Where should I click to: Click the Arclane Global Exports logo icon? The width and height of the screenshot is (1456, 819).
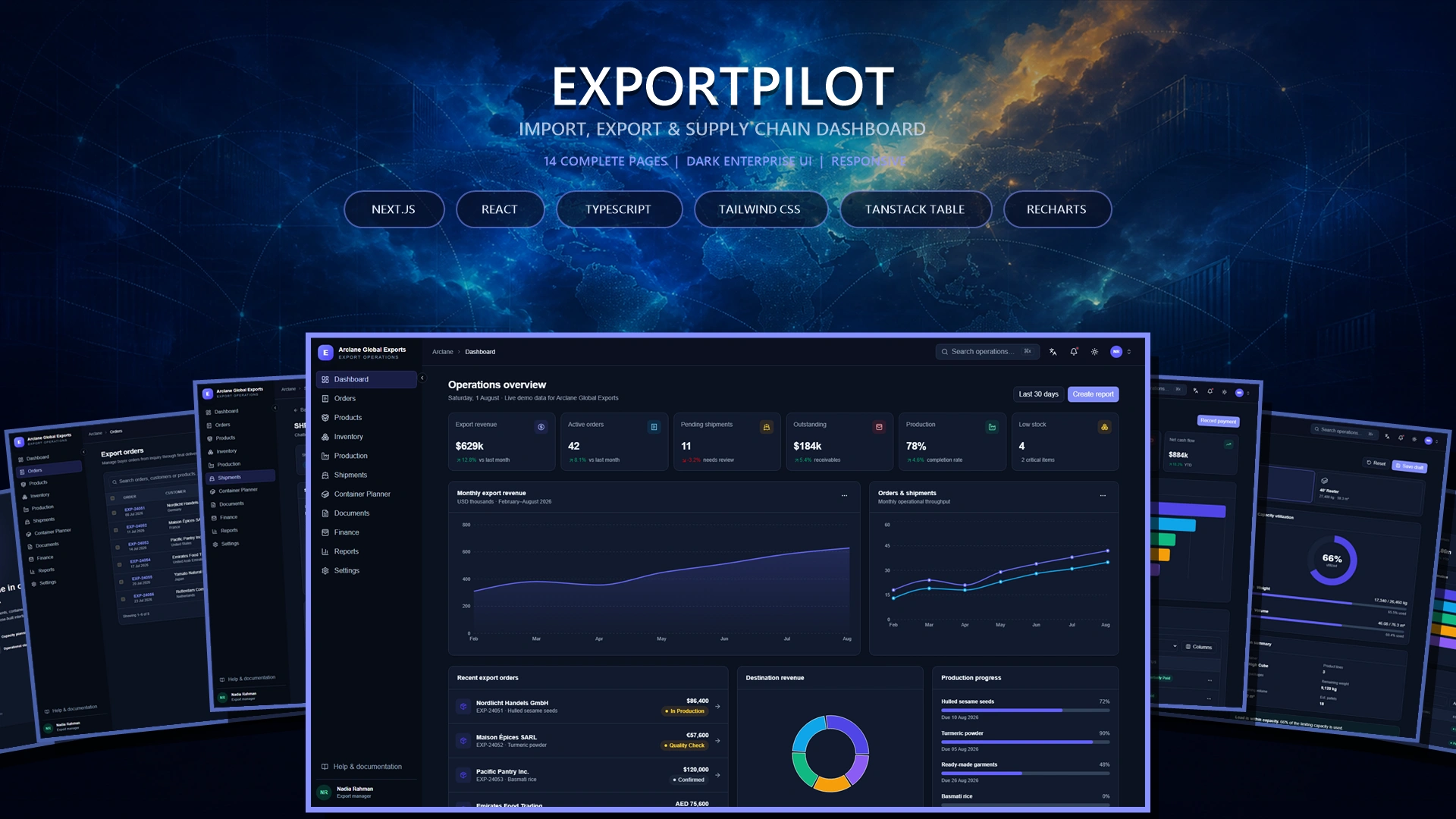(325, 353)
